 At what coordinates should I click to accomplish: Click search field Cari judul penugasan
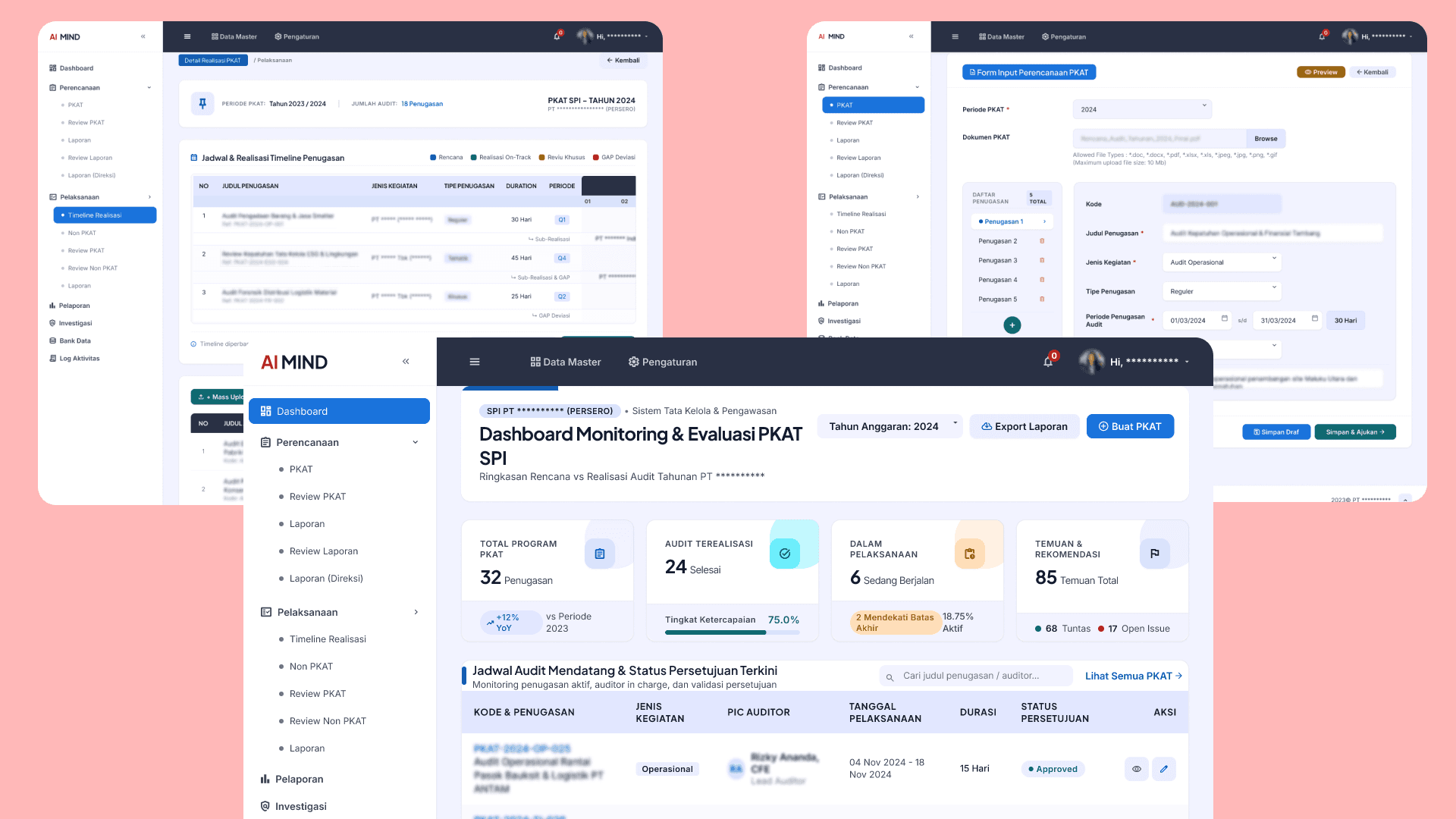(976, 676)
